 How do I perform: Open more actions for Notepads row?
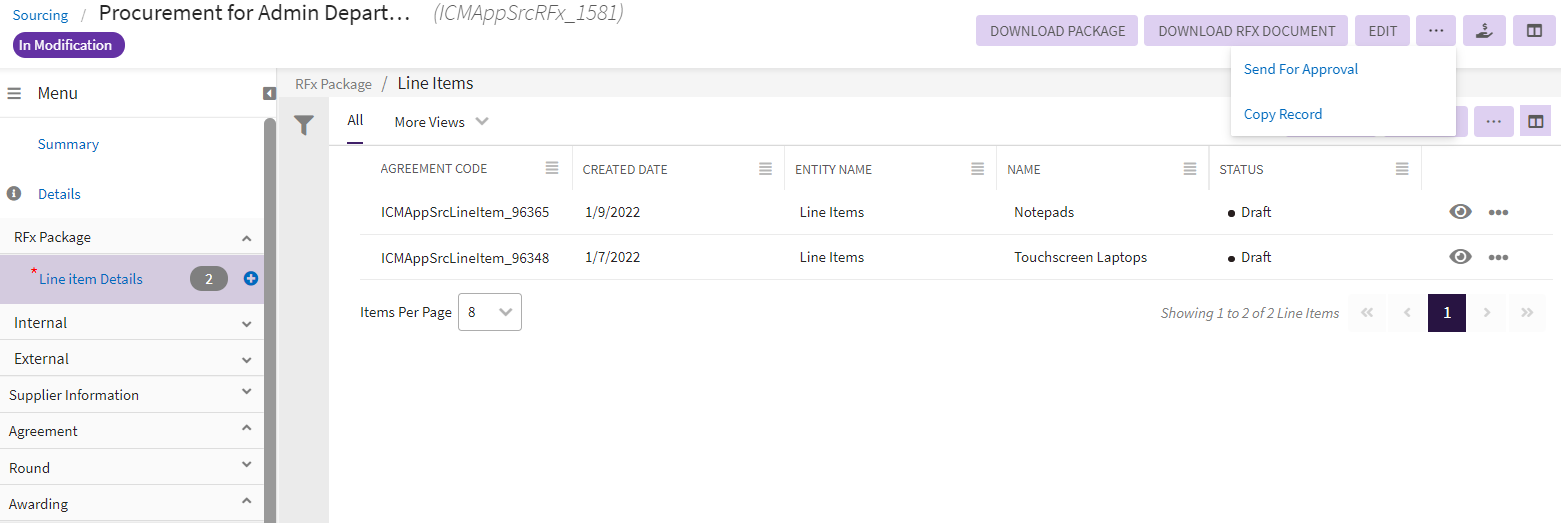point(1497,212)
